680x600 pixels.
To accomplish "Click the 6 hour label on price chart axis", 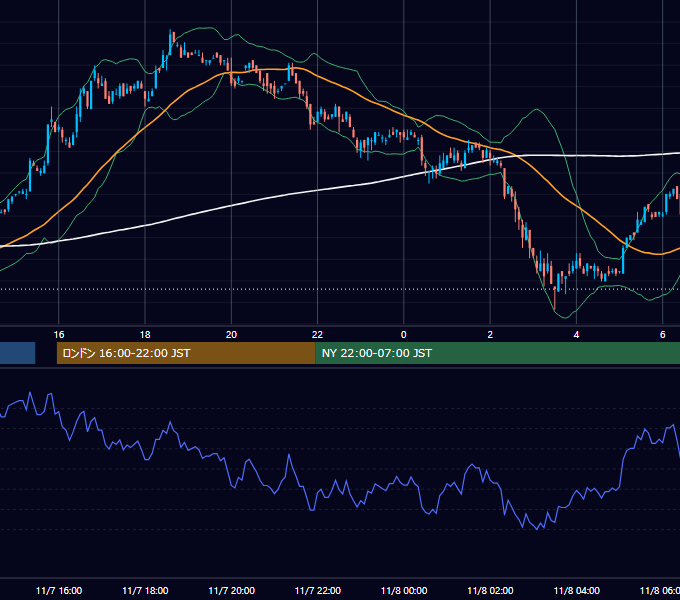I will [x=663, y=335].
